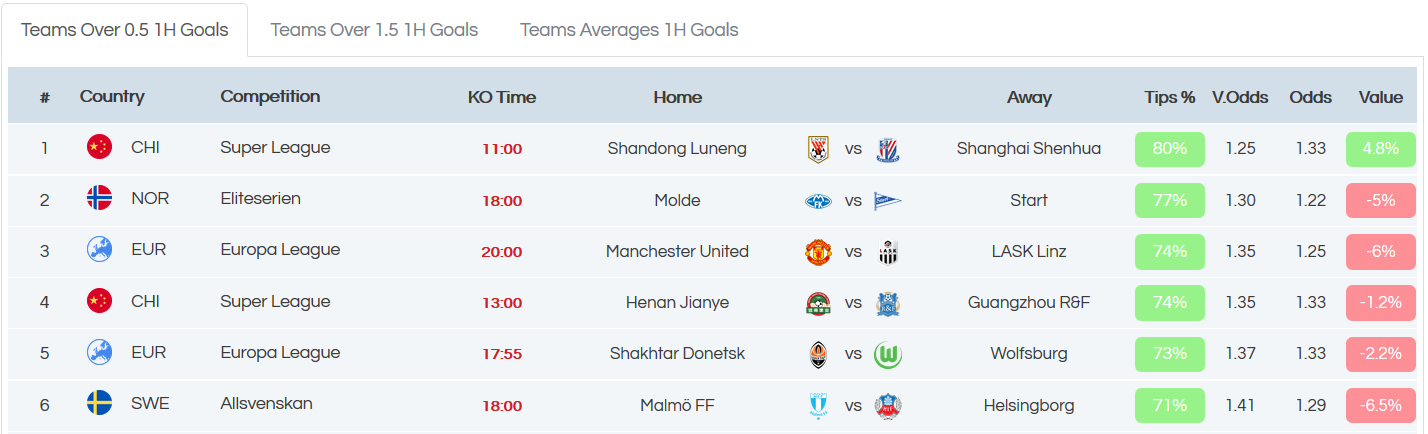Image resolution: width=1428 pixels, height=434 pixels.
Task: Click the Sweden flag icon
Action: point(99,404)
